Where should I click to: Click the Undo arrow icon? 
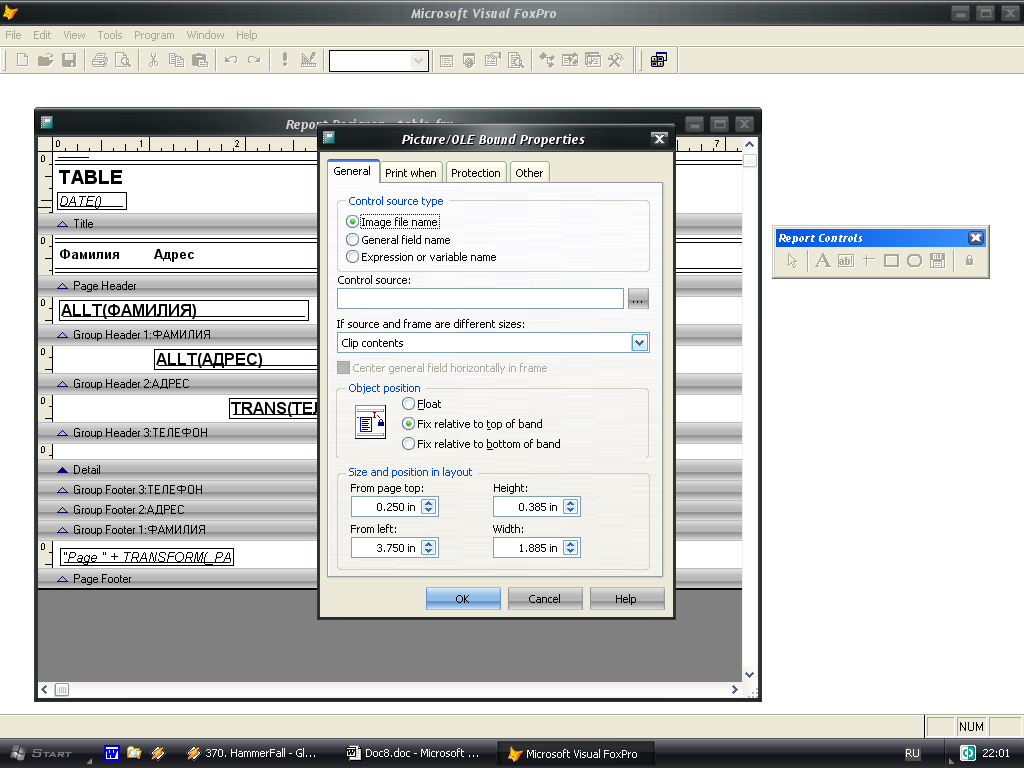231,60
